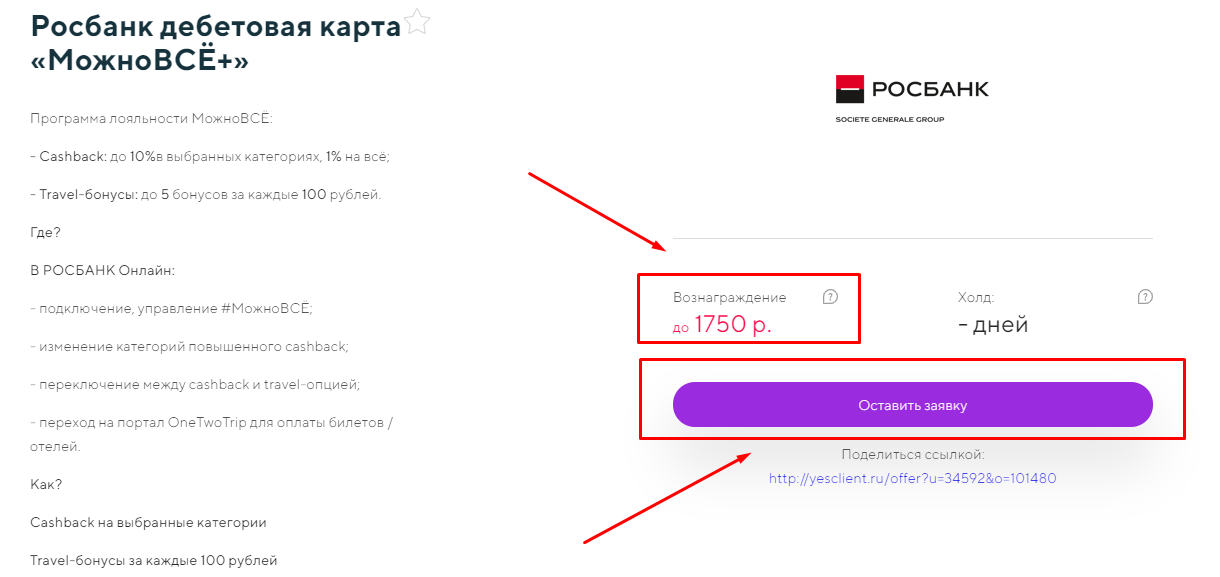Click the 'Поделиться ссылкой:' label

point(912,454)
